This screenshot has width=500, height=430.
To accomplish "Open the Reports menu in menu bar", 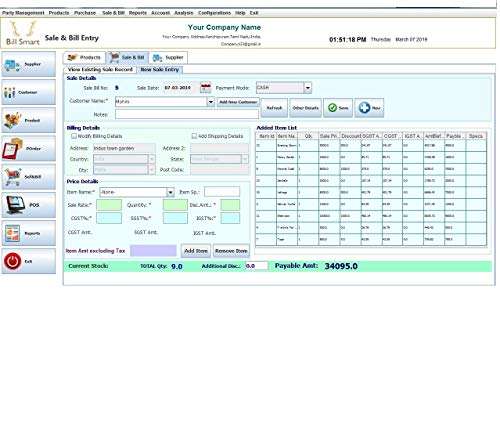I will click(138, 13).
